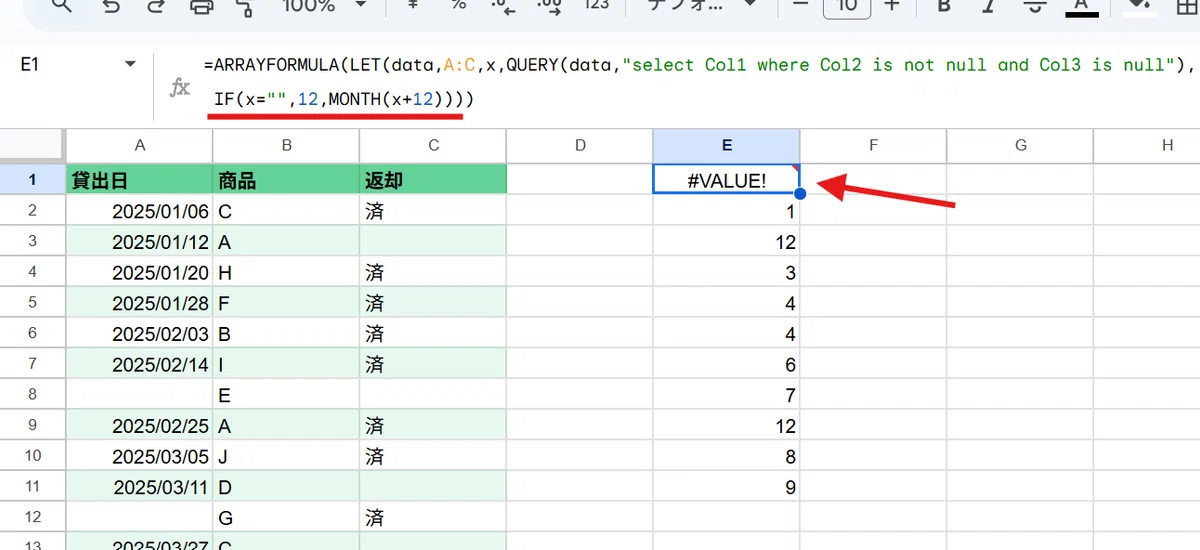Screen dimensions: 1200x550
Task: Toggle bold formatting B icon
Action: 943,5
